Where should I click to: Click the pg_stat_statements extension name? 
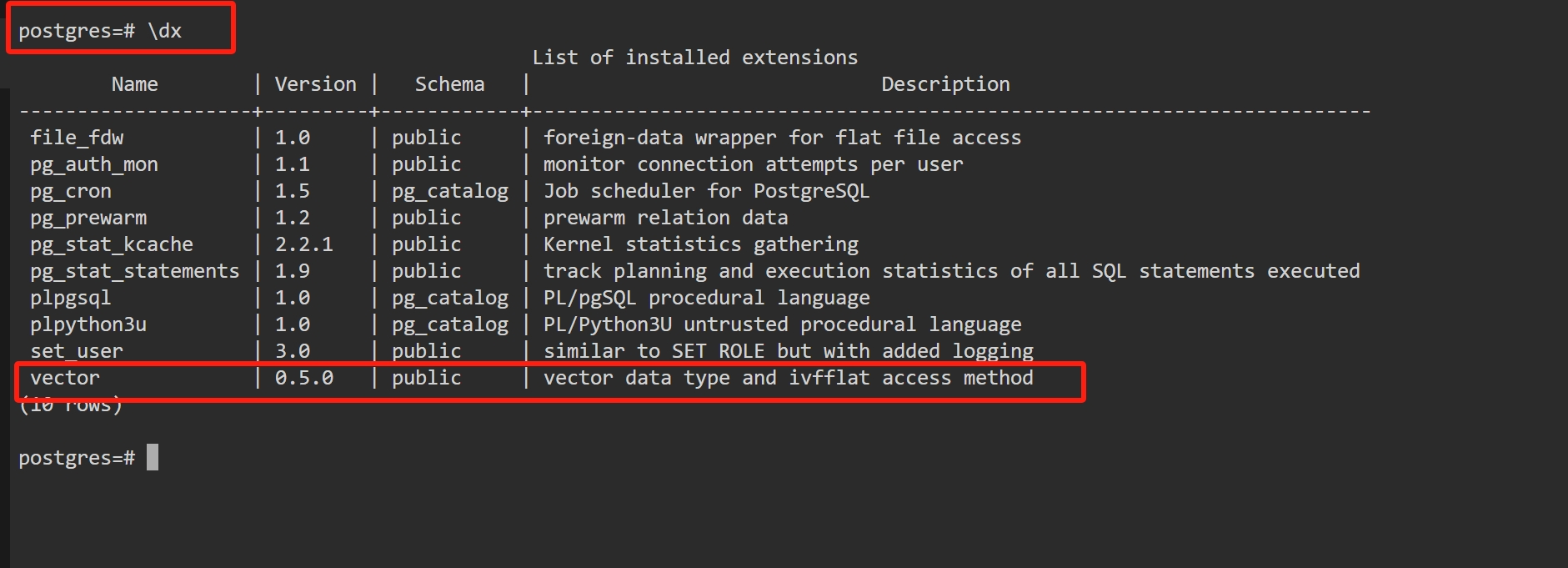point(135,271)
